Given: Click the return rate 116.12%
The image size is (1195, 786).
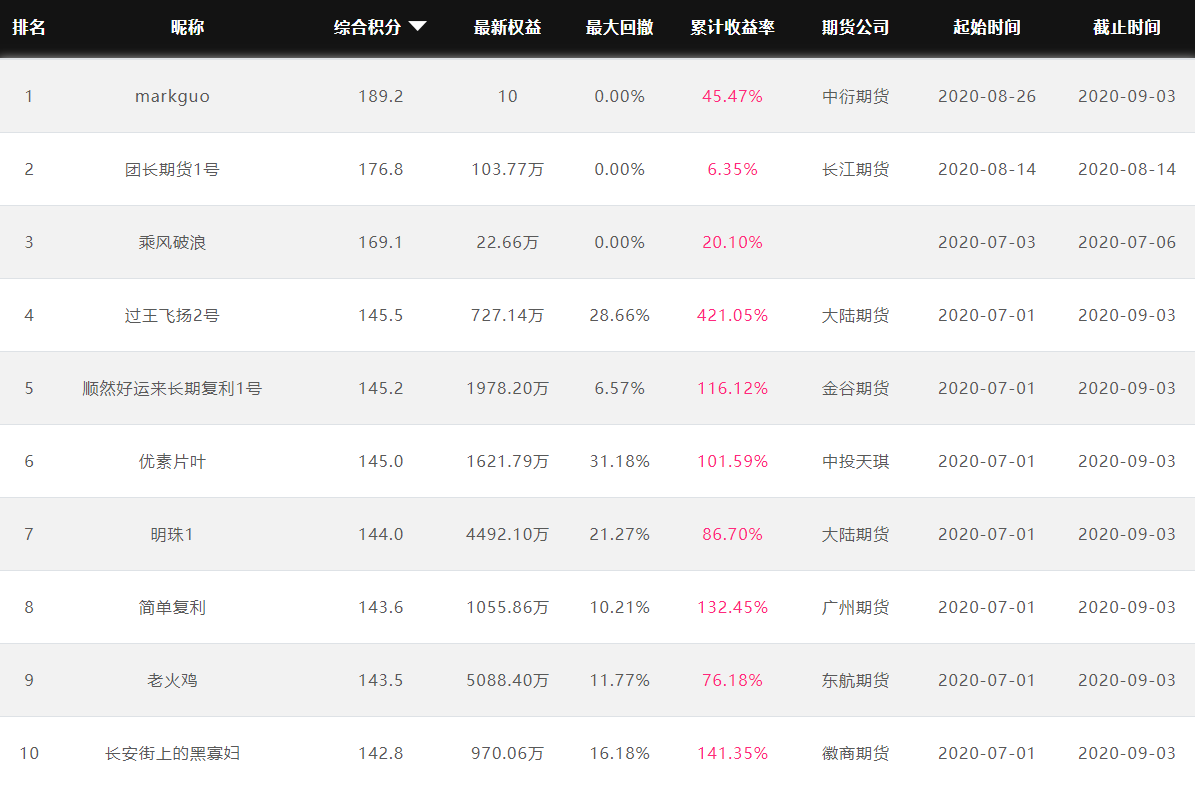Looking at the screenshot, I should 732,388.
